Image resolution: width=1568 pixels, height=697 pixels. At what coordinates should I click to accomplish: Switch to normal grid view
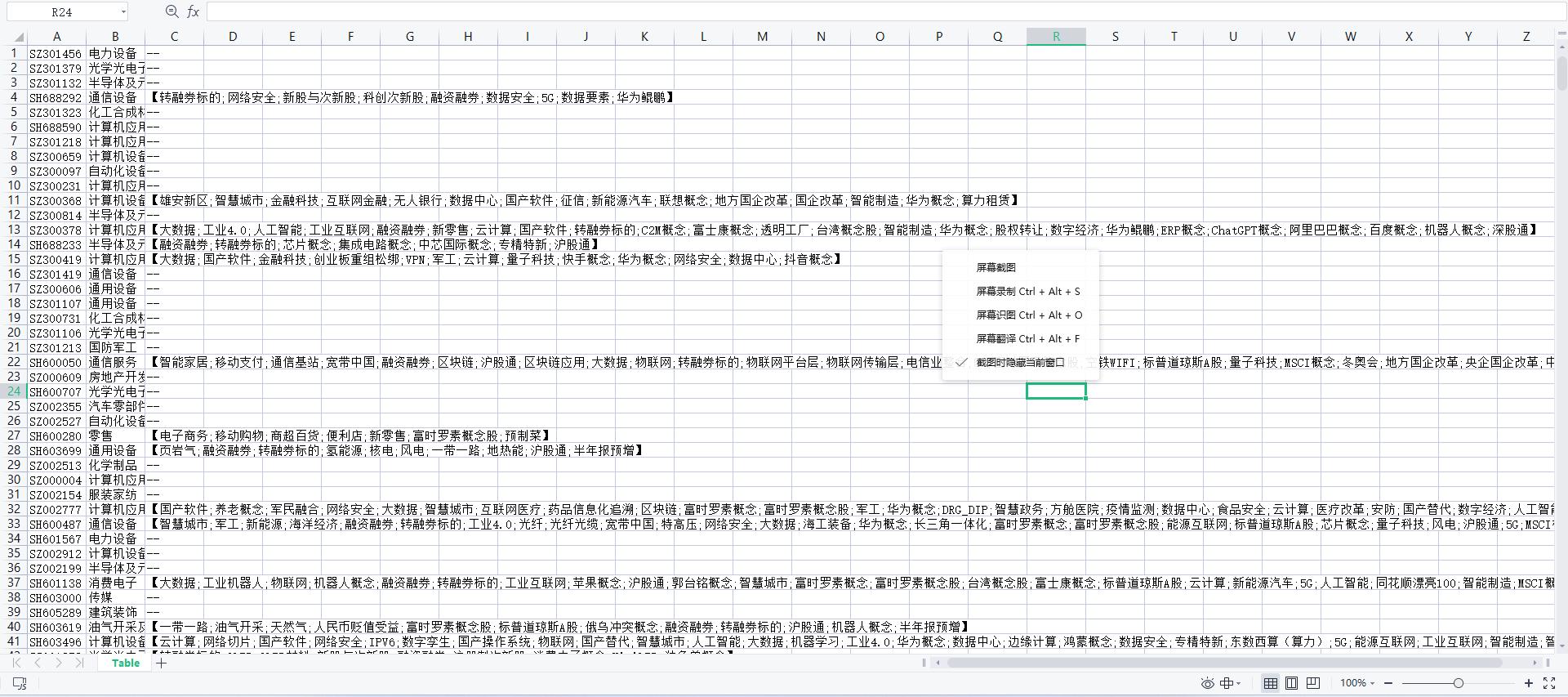[1271, 683]
